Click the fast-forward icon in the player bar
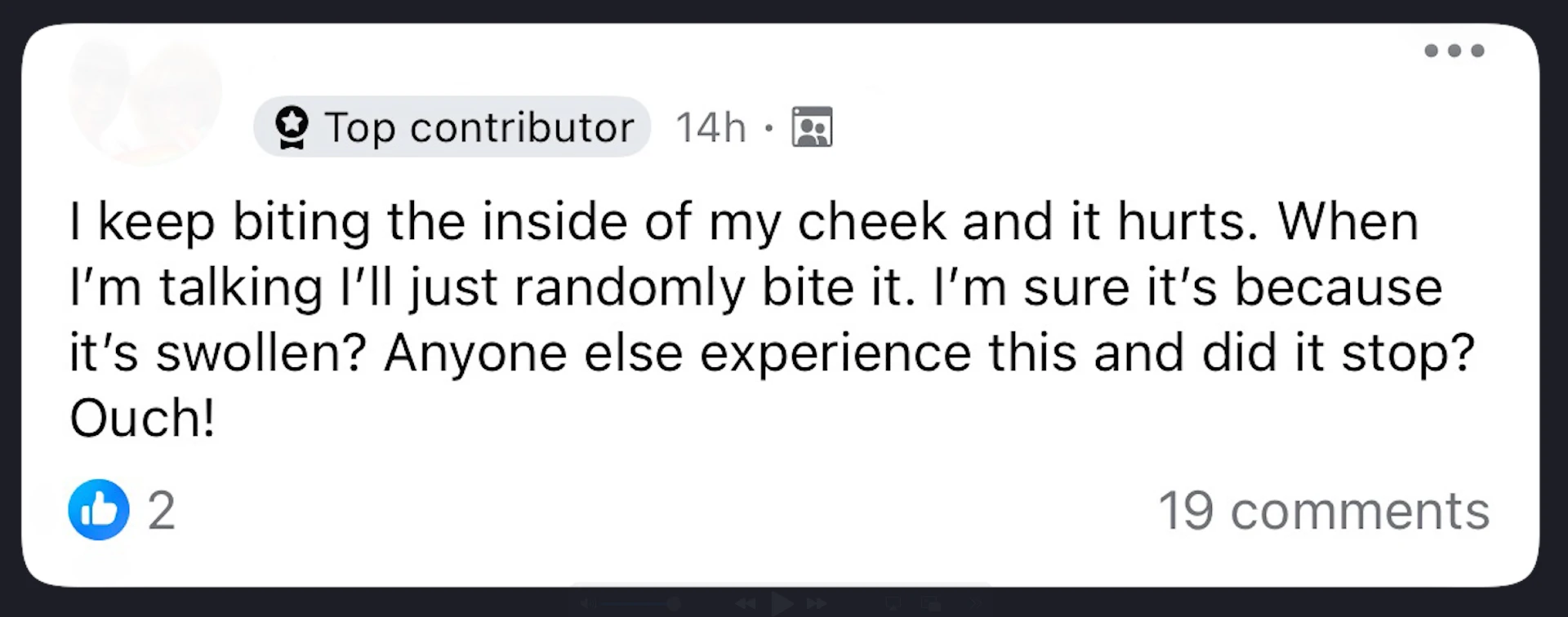The height and width of the screenshot is (617, 1568). 817,604
